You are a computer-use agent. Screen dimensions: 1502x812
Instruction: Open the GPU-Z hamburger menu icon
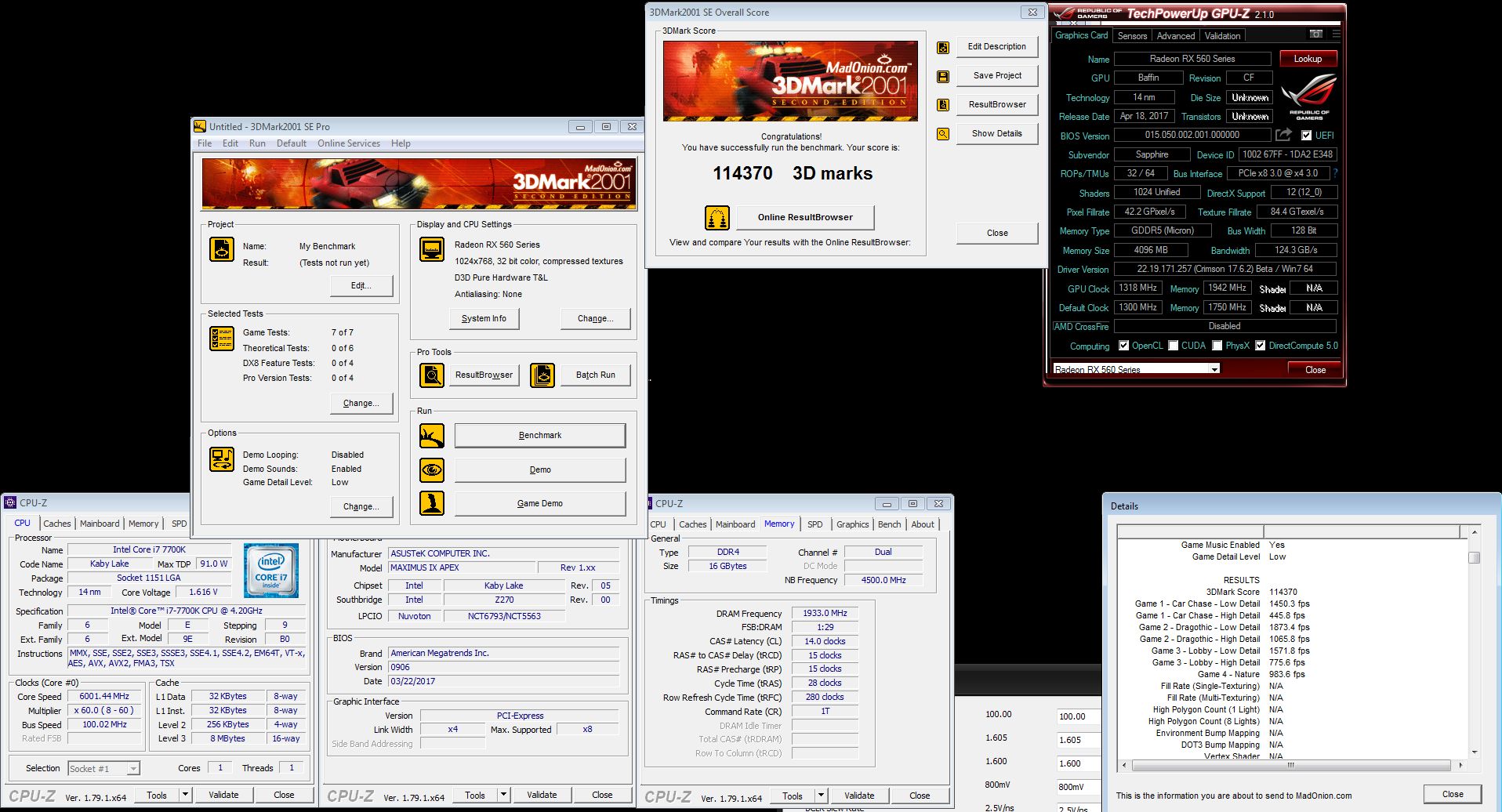pos(1336,34)
